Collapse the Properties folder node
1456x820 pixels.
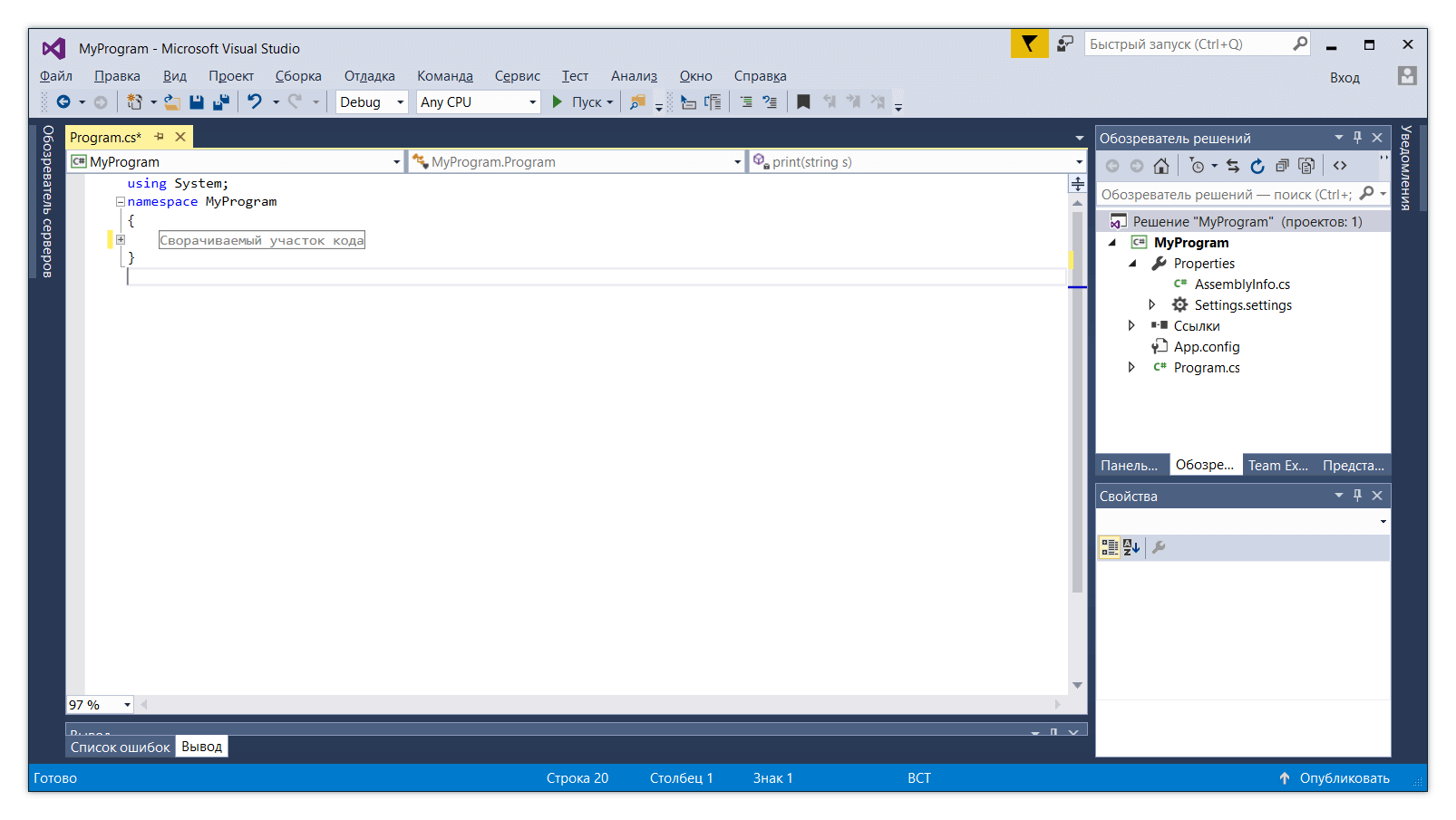click(1133, 264)
